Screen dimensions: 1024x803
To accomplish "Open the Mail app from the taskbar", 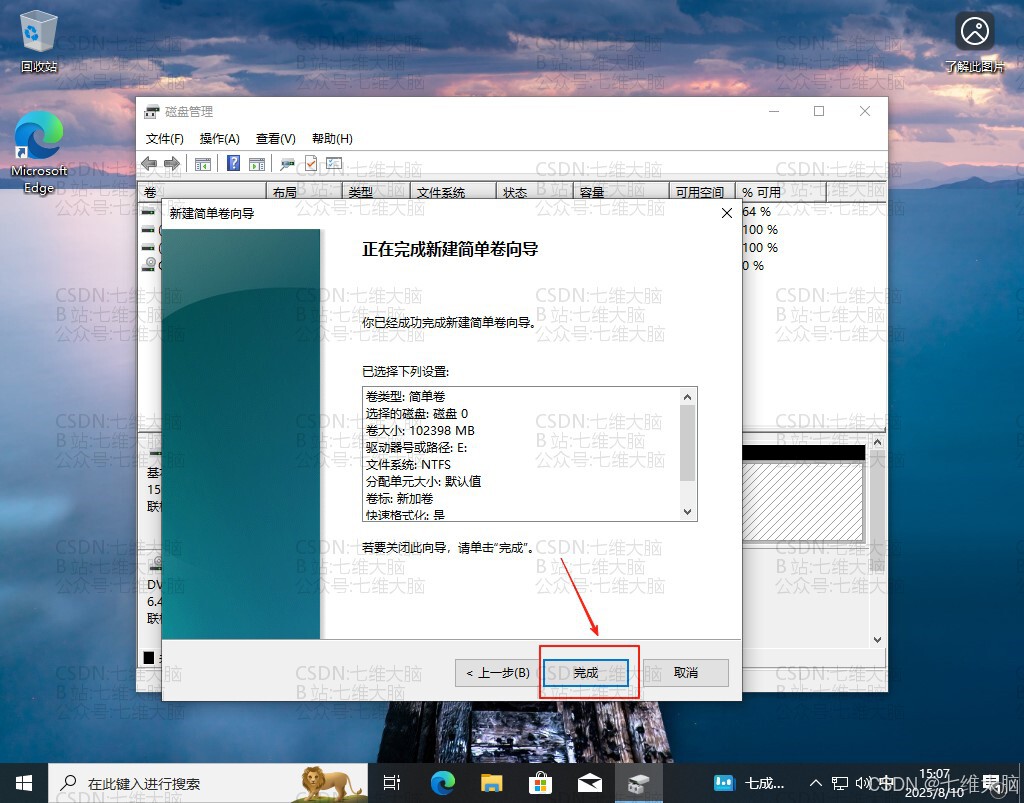I will point(589,783).
